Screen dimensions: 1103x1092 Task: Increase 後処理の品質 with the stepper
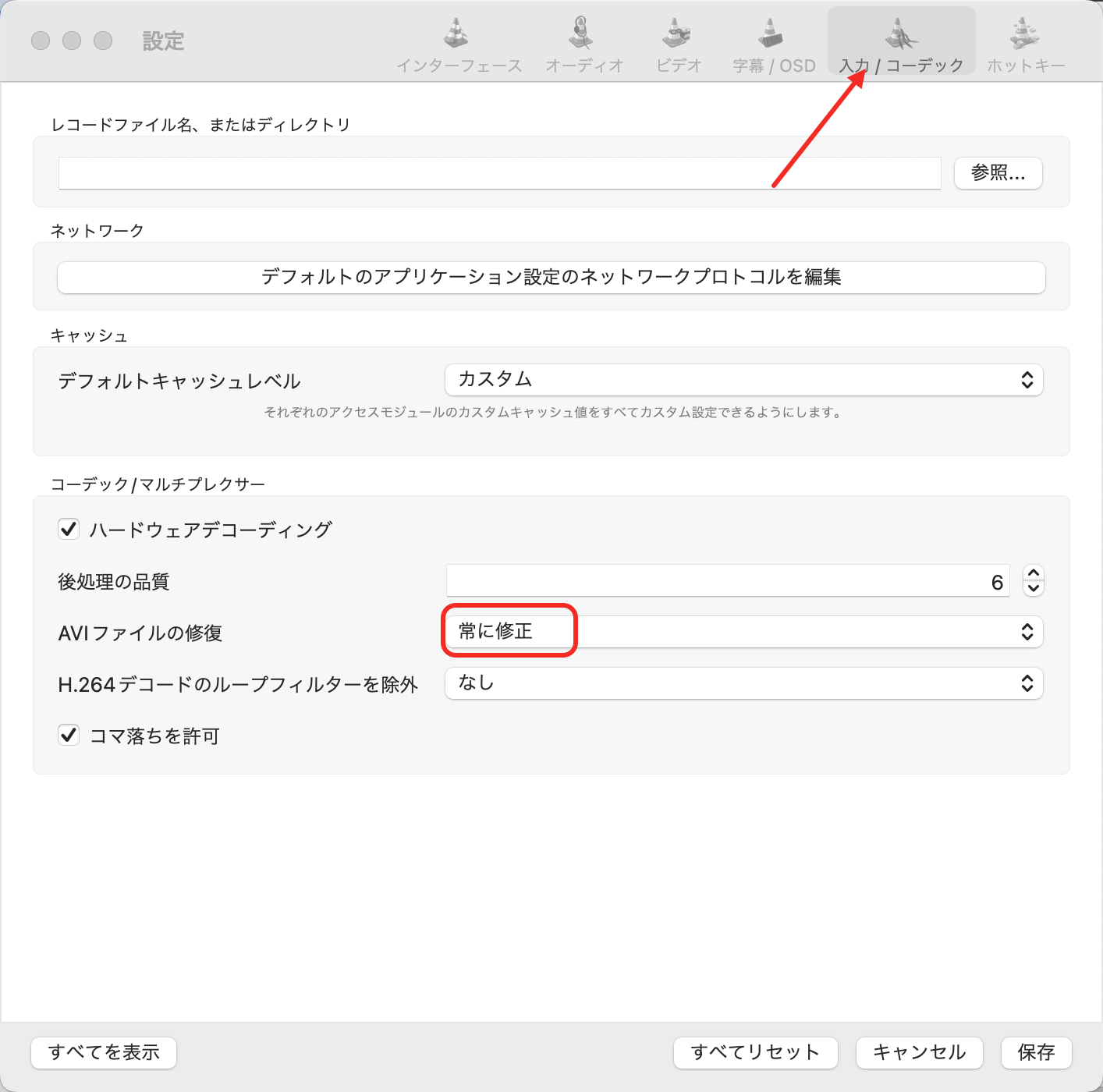click(1032, 575)
